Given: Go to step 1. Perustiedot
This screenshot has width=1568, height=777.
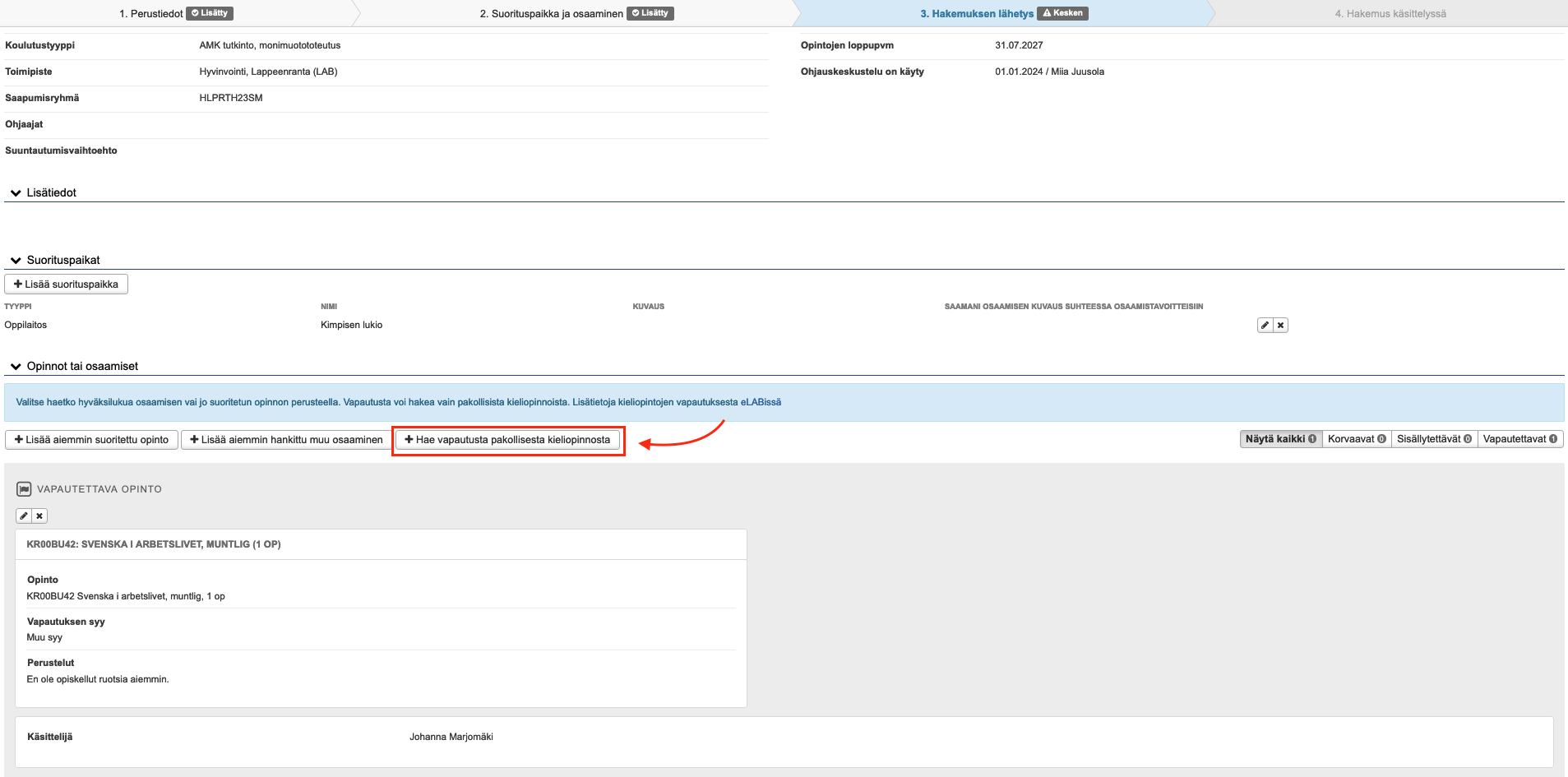Looking at the screenshot, I should pyautogui.click(x=151, y=14).
